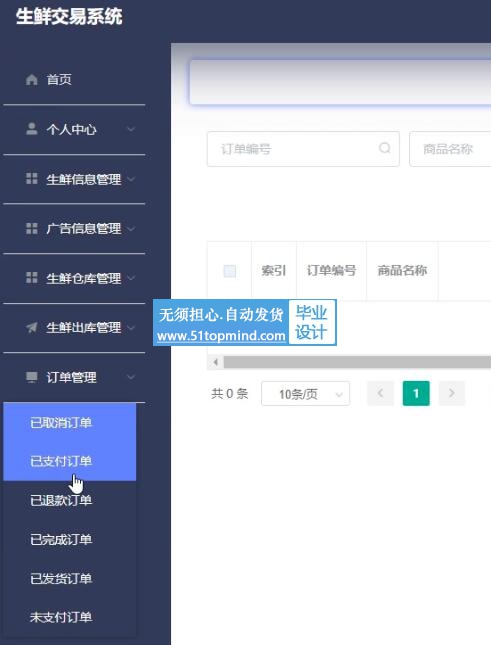The width and height of the screenshot is (491, 645).
Task: Click the horizontal scrollbar left arrow
Action: (215, 362)
